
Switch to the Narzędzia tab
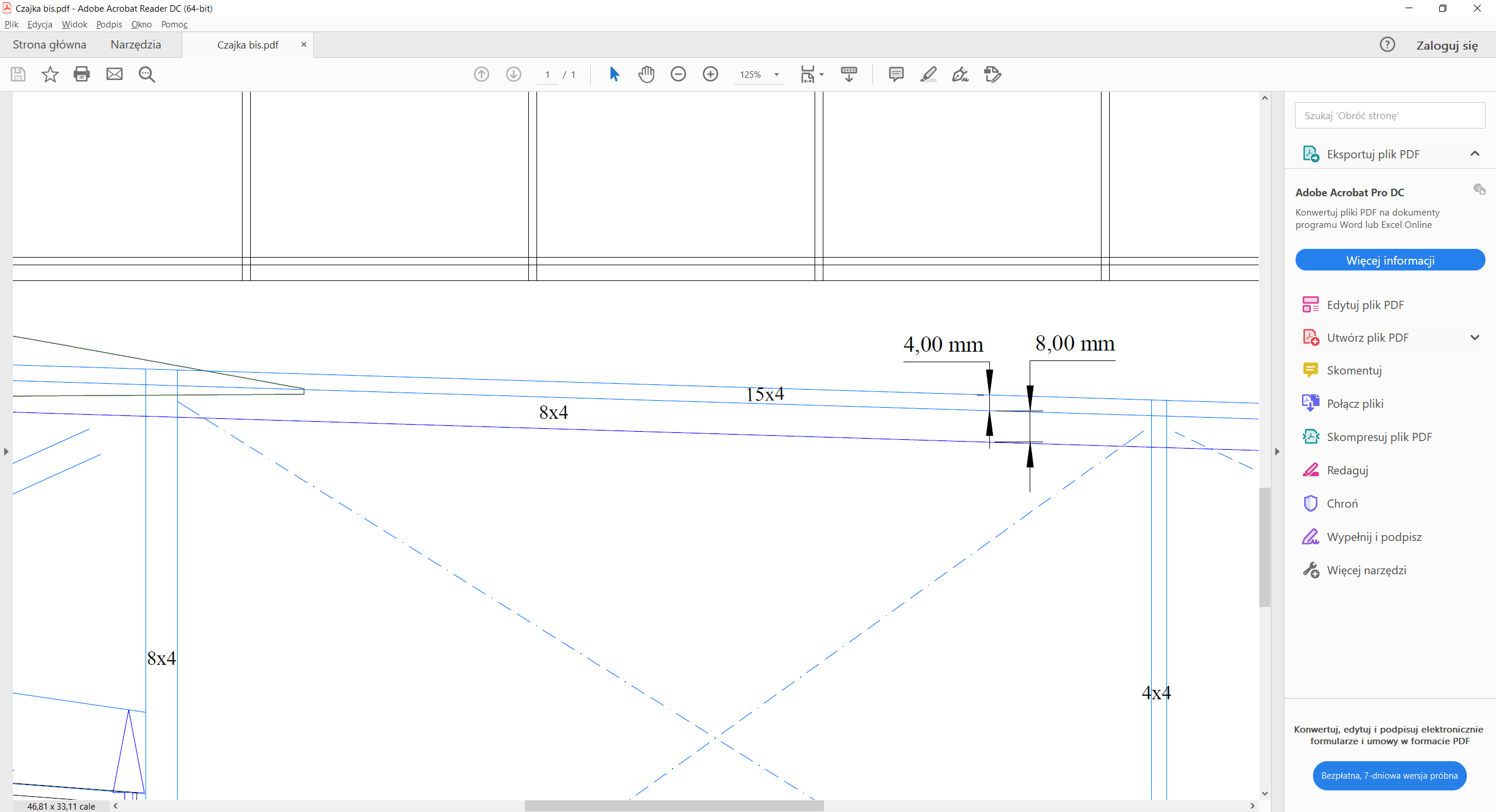[136, 44]
